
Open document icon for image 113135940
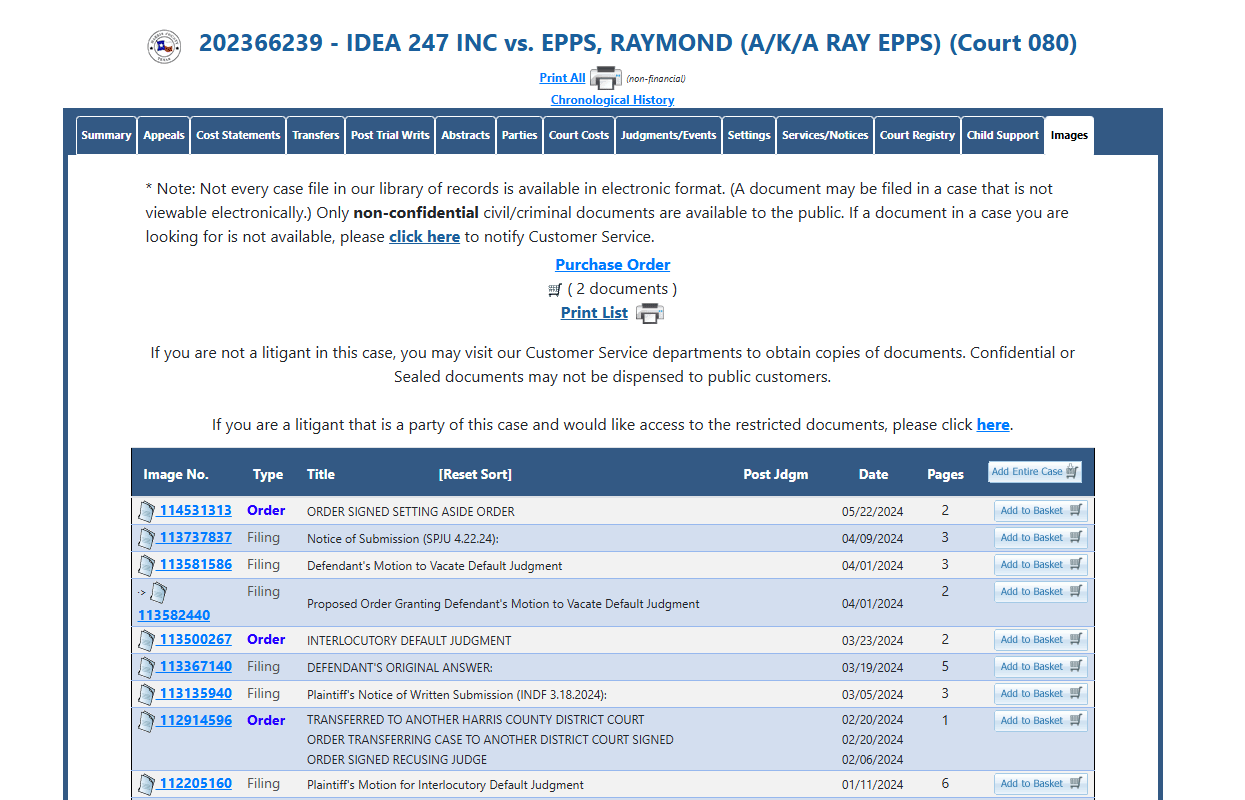coord(147,694)
